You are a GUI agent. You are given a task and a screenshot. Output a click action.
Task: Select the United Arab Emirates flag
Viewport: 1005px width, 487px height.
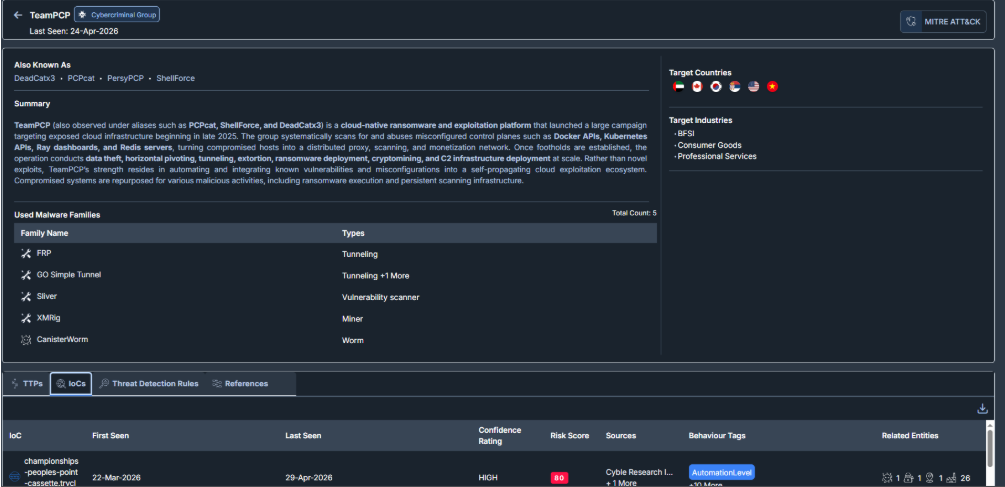678,87
